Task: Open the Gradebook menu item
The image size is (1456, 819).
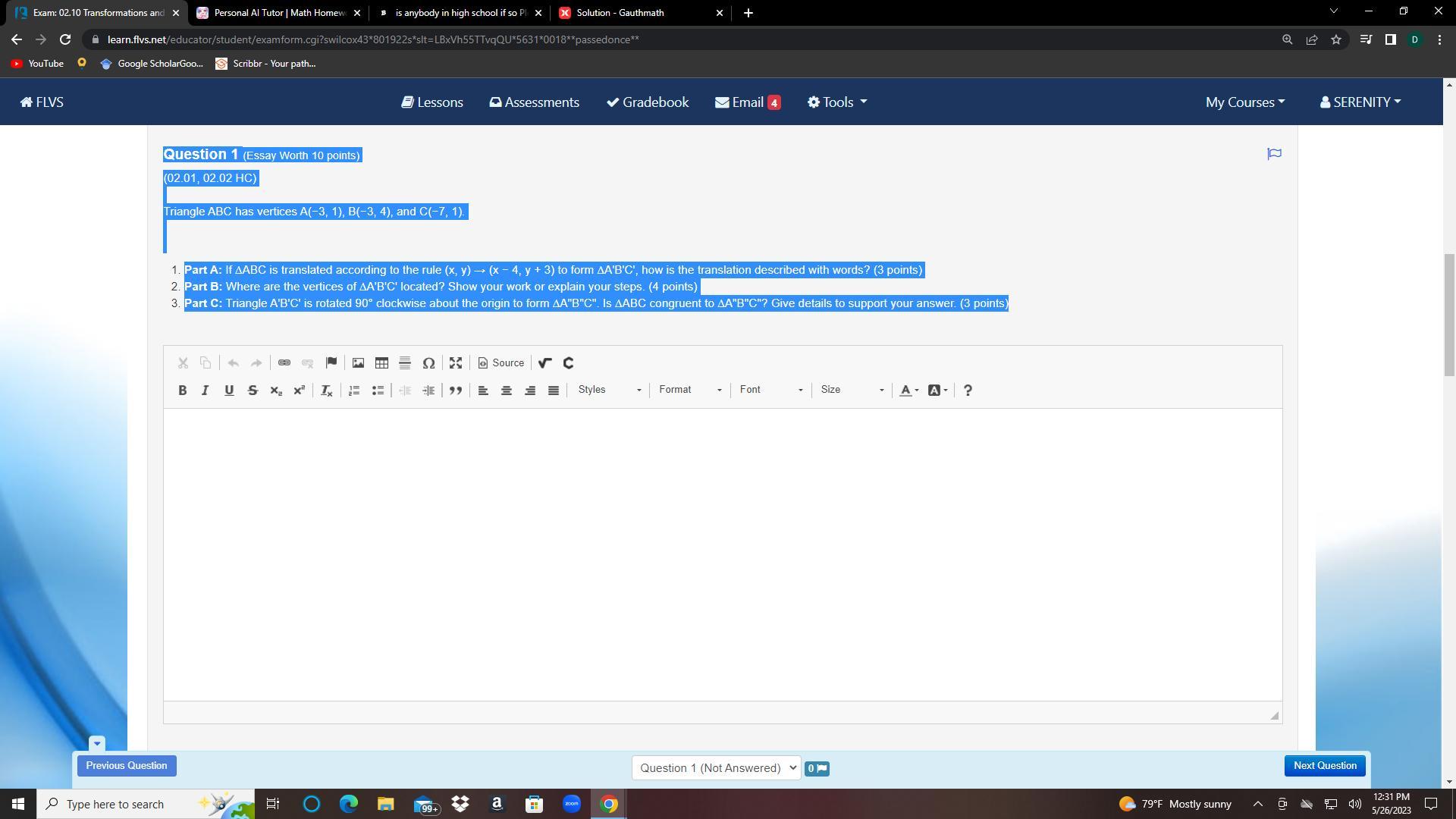Action: 648,102
